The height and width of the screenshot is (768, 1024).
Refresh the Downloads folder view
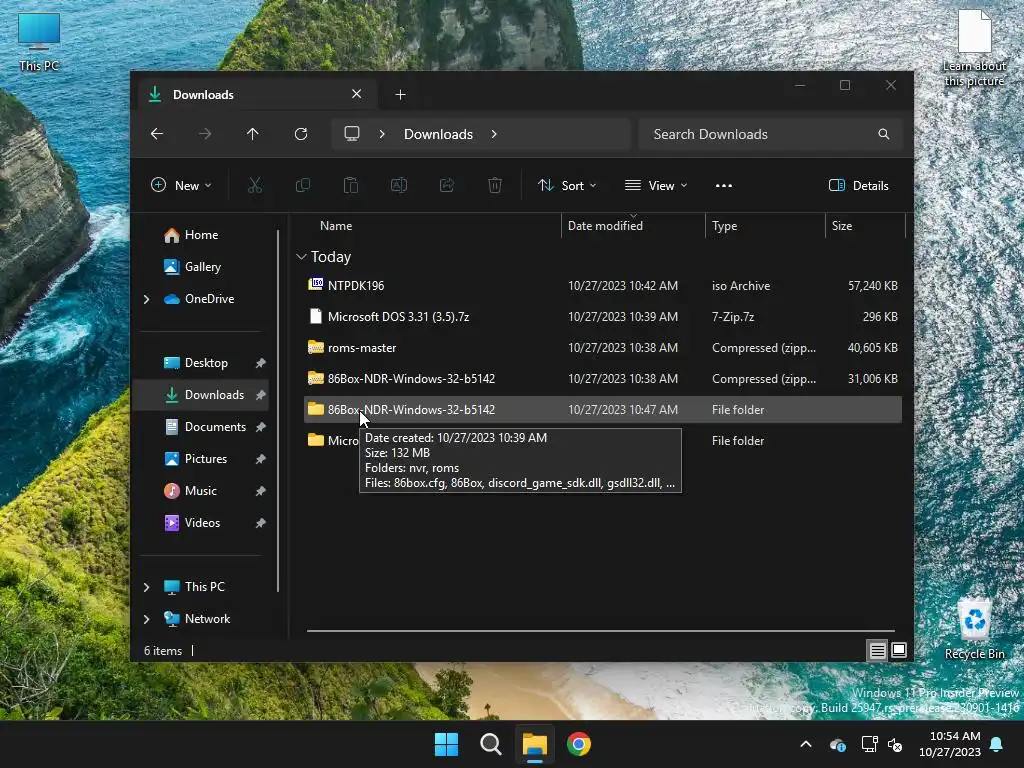(301, 134)
